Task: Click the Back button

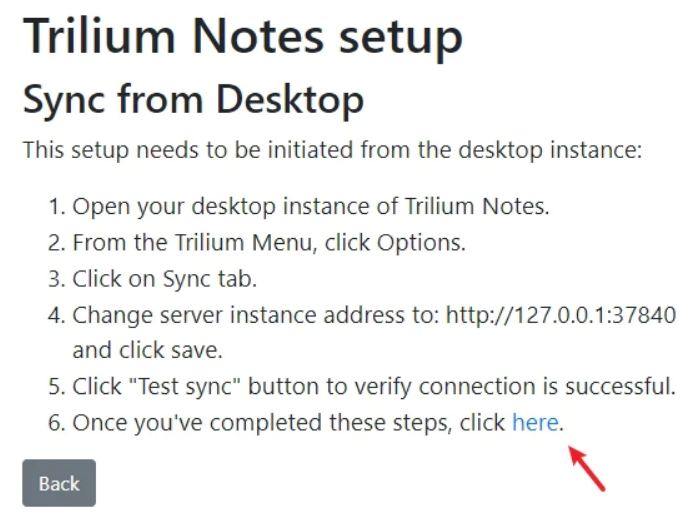Action: [x=58, y=483]
